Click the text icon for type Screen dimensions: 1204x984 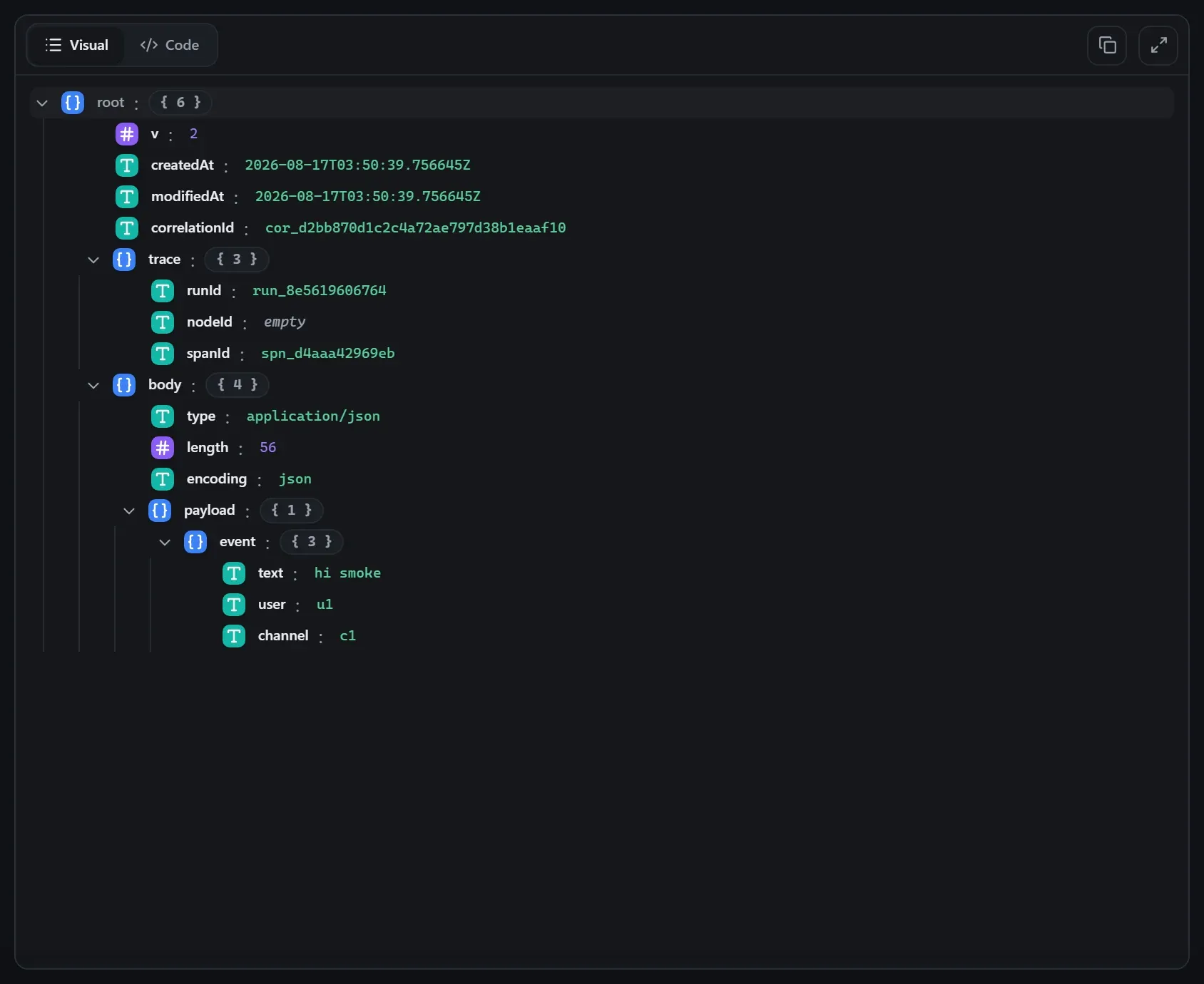click(163, 416)
